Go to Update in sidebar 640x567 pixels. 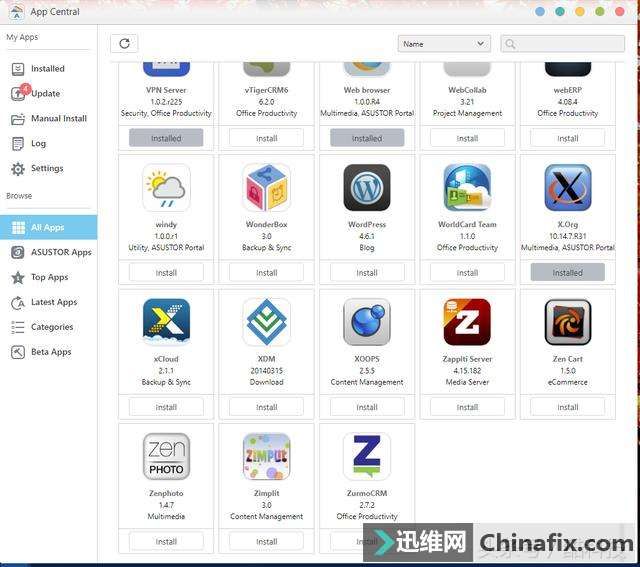[45, 94]
